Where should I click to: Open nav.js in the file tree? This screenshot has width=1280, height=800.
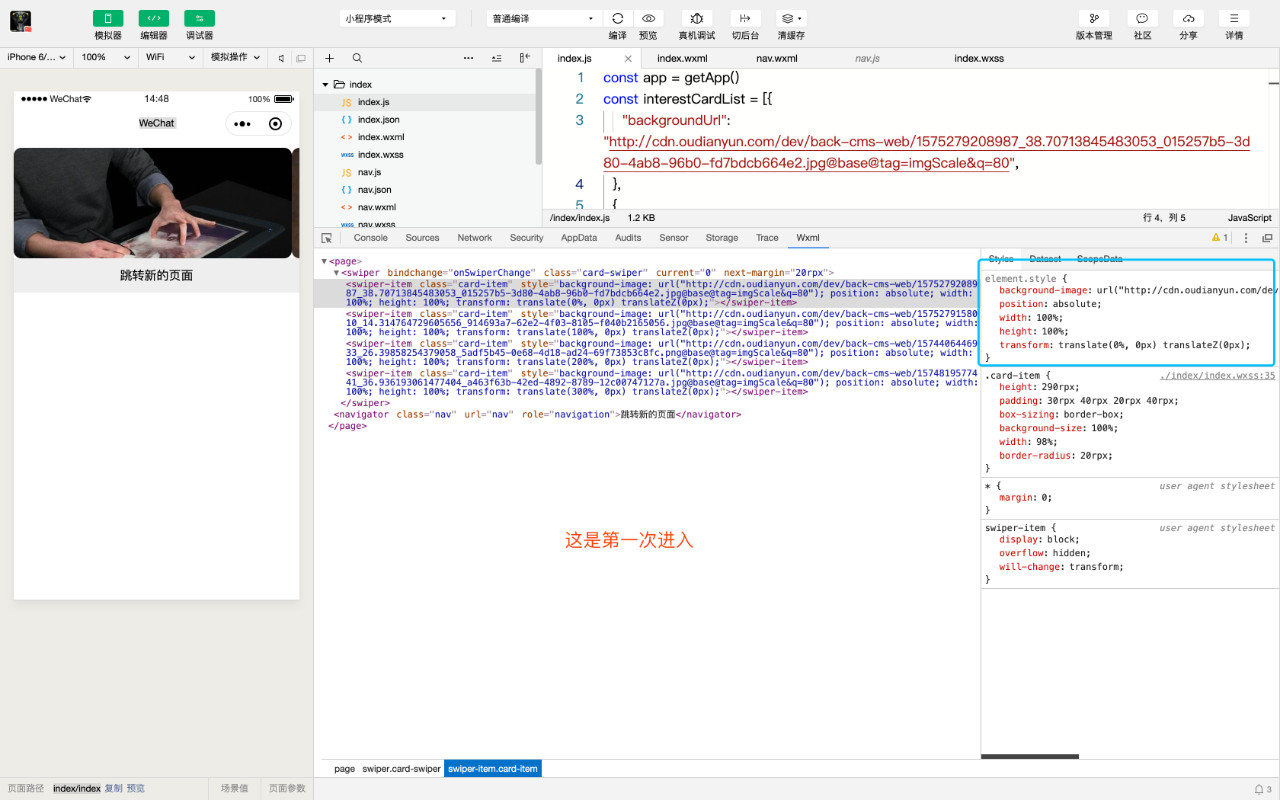369,172
